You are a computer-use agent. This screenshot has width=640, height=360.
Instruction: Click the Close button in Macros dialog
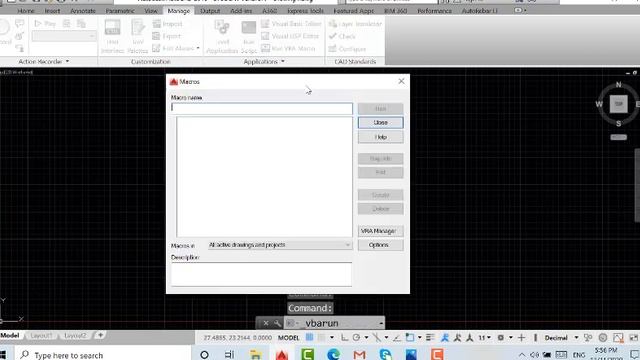click(380, 122)
